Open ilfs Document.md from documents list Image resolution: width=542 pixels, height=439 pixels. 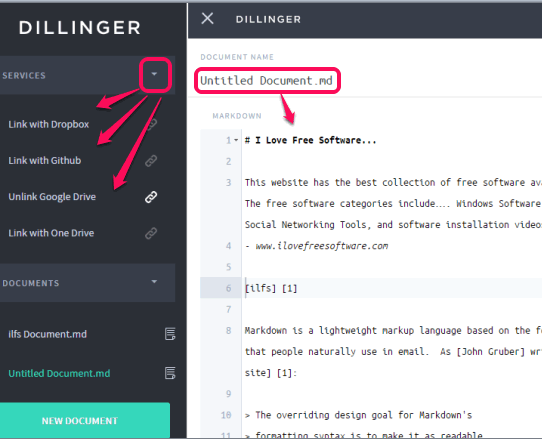coord(48,334)
